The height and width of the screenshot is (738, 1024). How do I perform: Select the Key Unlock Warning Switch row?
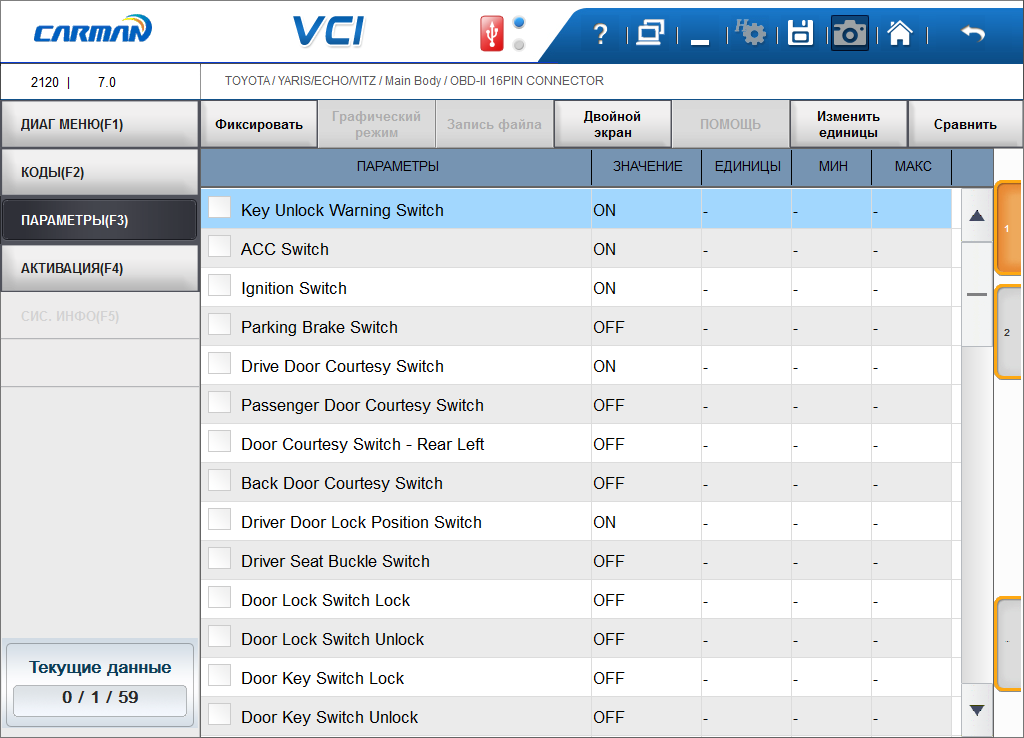(x=576, y=209)
